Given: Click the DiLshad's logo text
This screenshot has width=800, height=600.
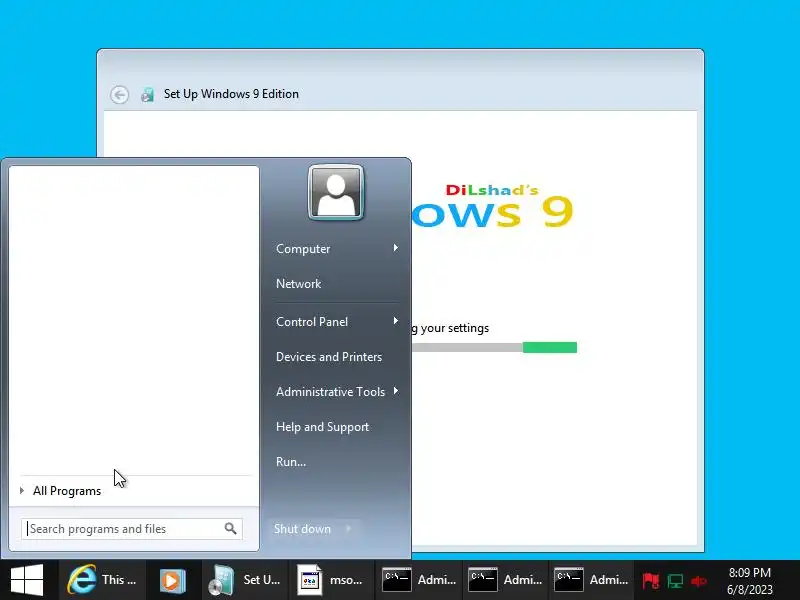Looking at the screenshot, I should (492, 190).
